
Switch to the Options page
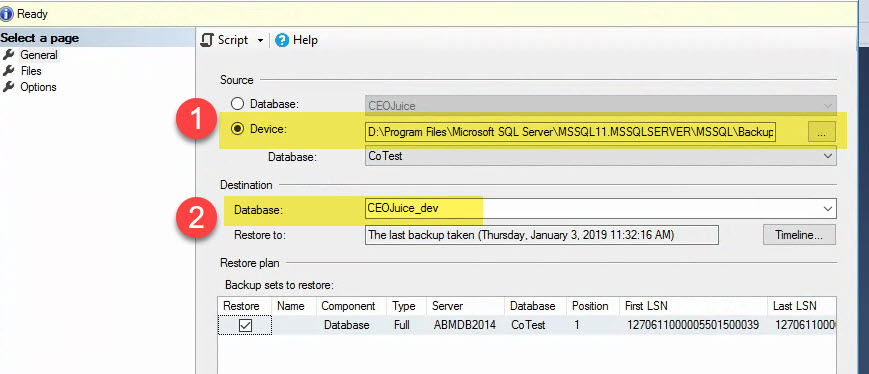pyautogui.click(x=38, y=87)
